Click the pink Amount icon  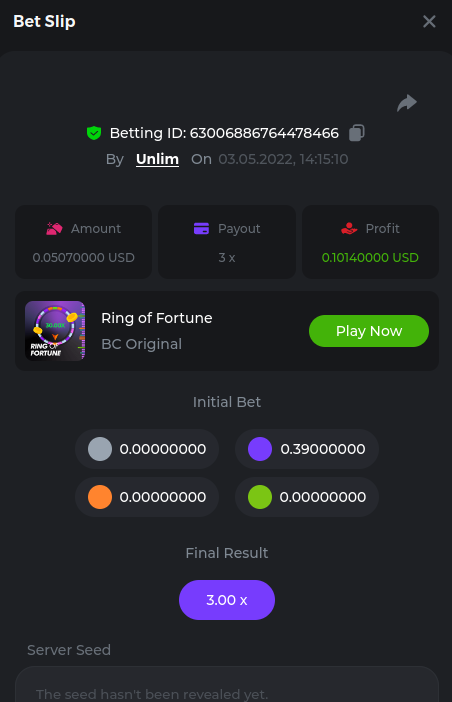[x=54, y=228]
